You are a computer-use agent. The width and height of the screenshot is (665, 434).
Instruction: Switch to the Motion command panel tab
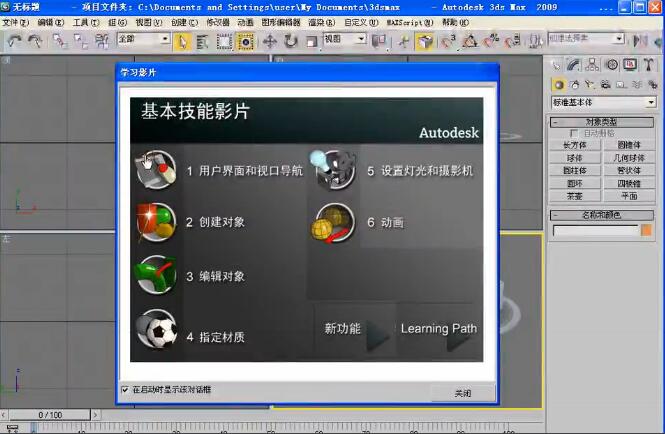(612, 65)
